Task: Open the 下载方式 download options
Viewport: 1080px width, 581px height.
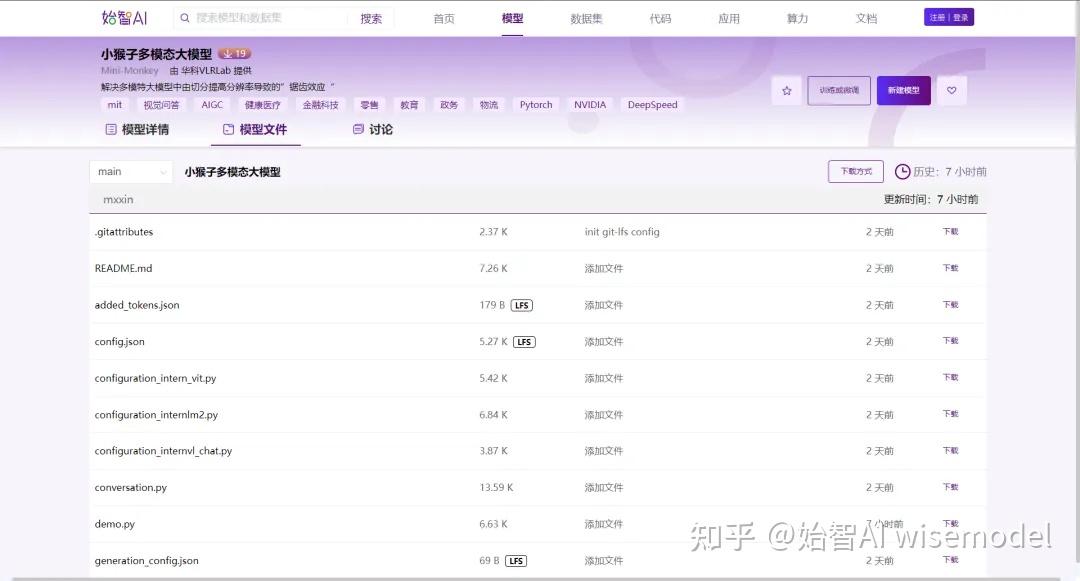Action: 855,171
